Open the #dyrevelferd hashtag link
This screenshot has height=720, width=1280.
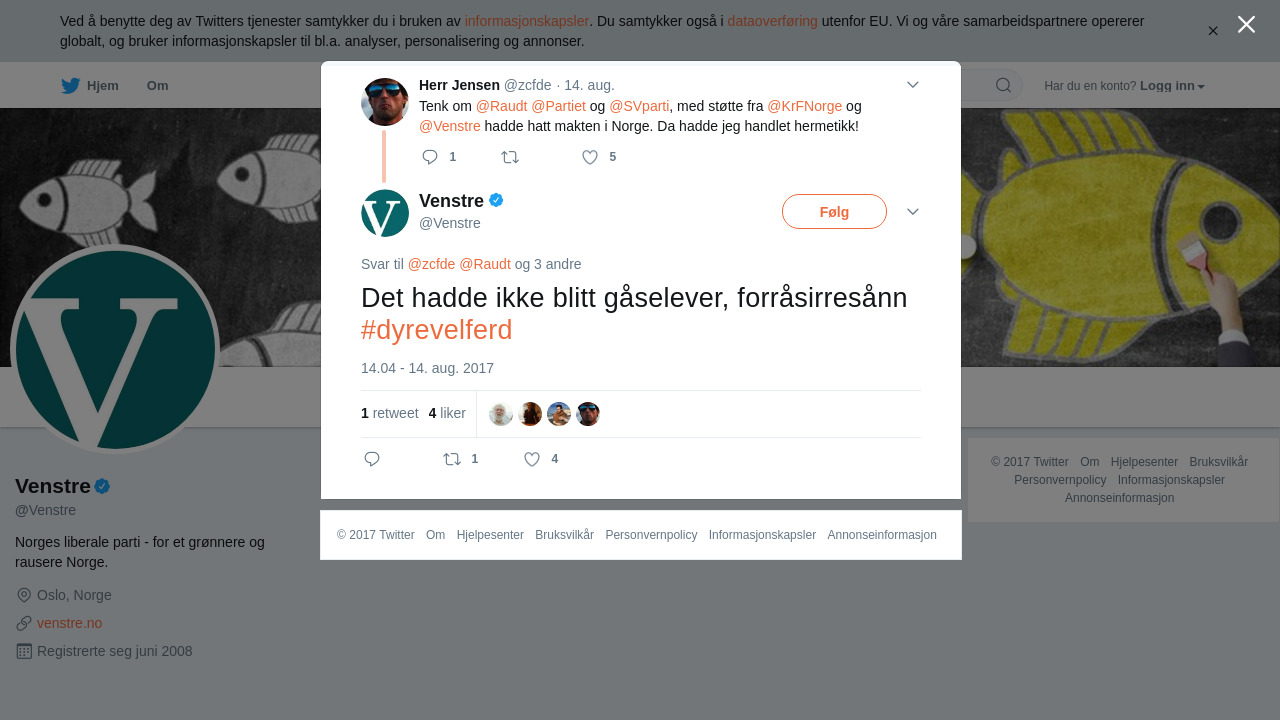coord(436,329)
